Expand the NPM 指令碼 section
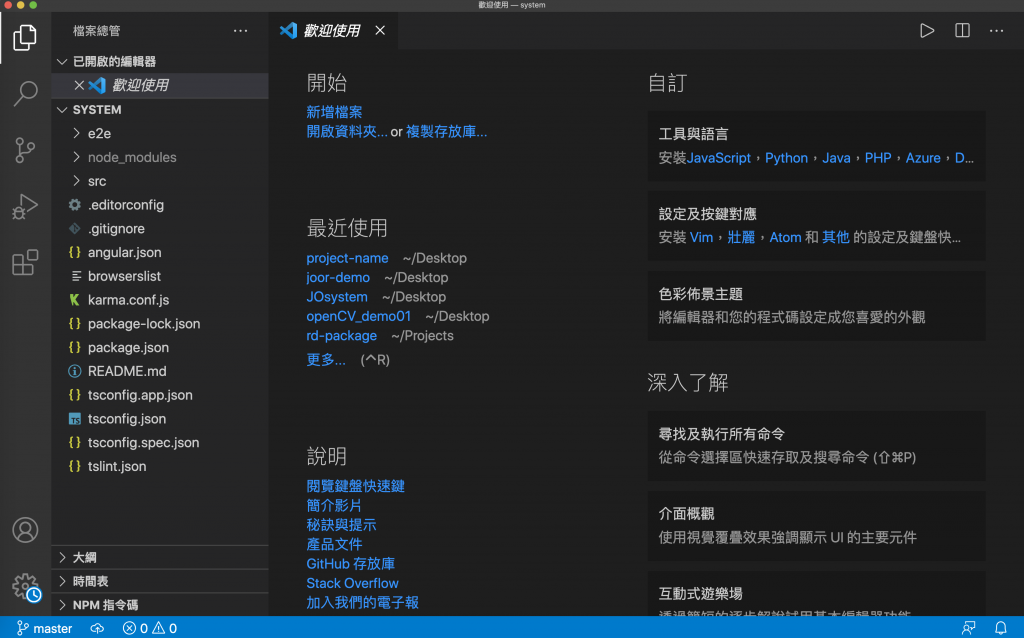 [x=160, y=605]
